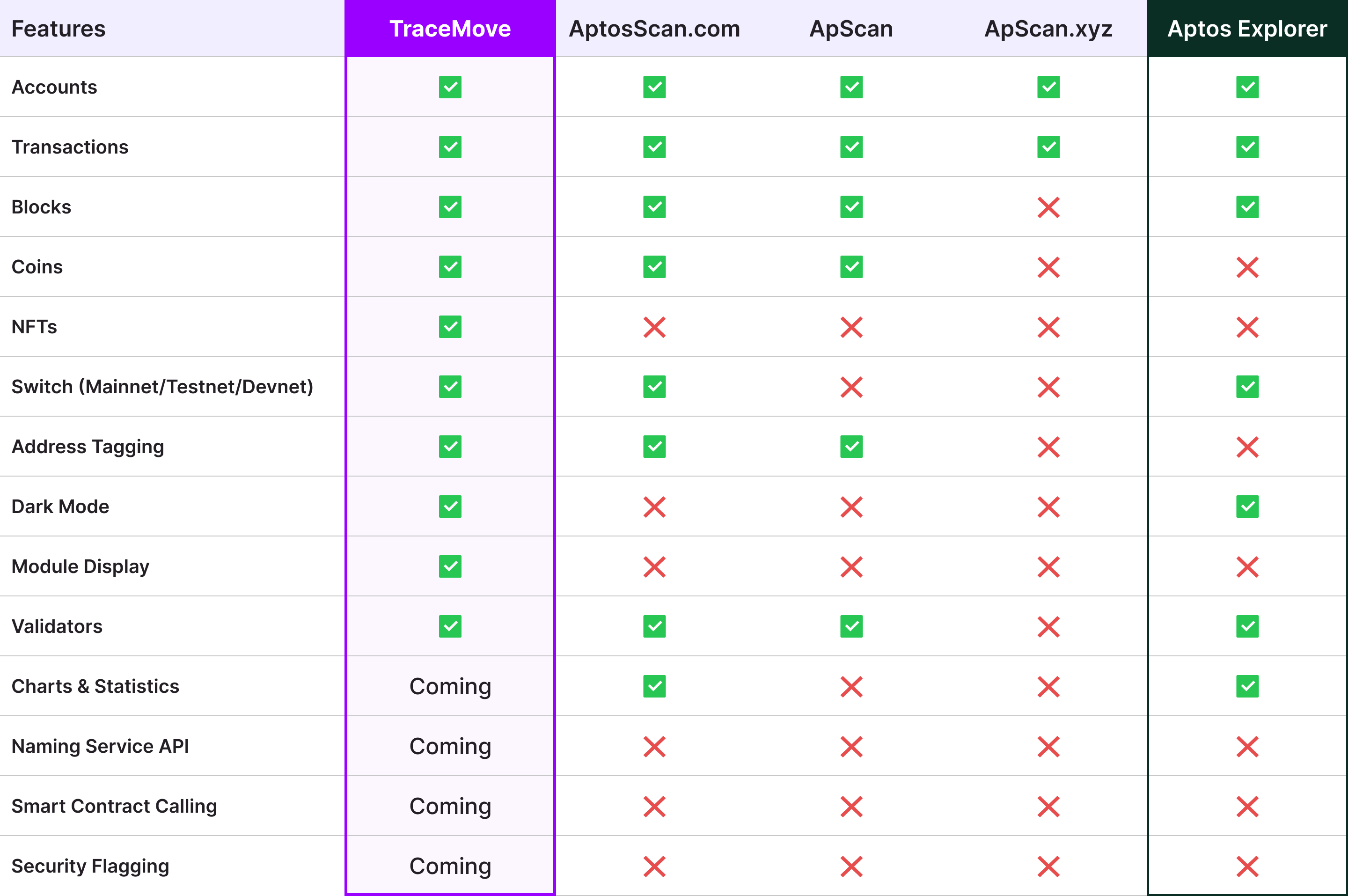Click the Features header label
The image size is (1348, 896).
(58, 29)
